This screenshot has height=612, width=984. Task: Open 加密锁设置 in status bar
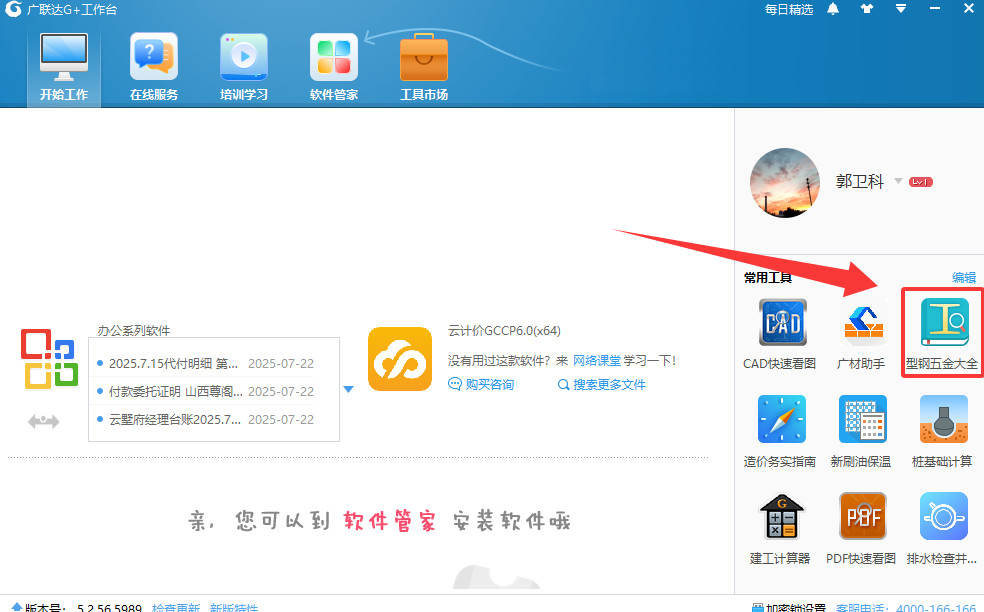[x=789, y=608]
